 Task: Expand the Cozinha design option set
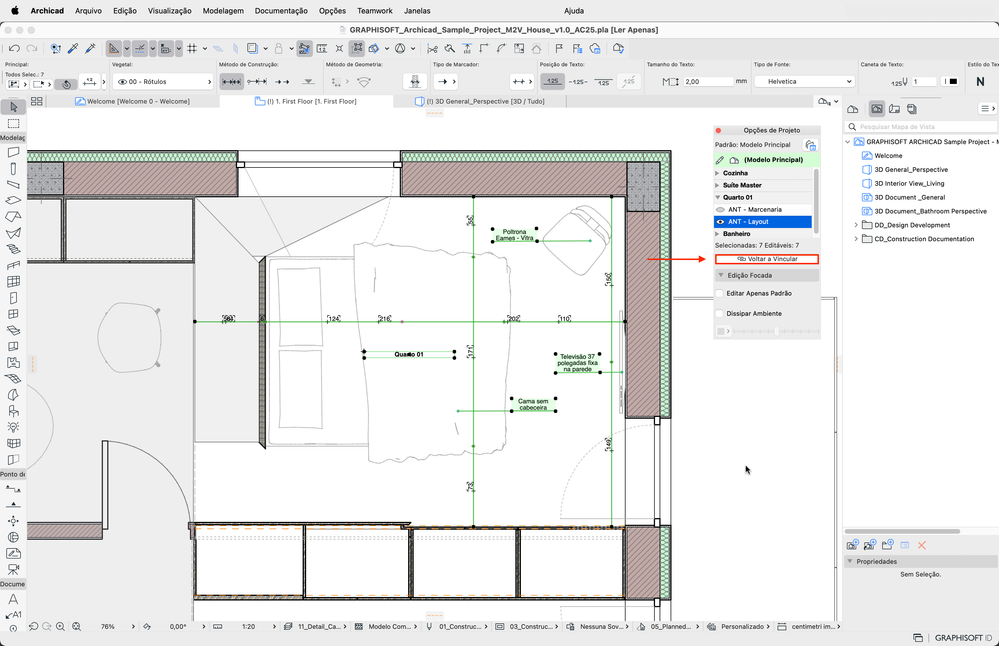pyautogui.click(x=717, y=173)
